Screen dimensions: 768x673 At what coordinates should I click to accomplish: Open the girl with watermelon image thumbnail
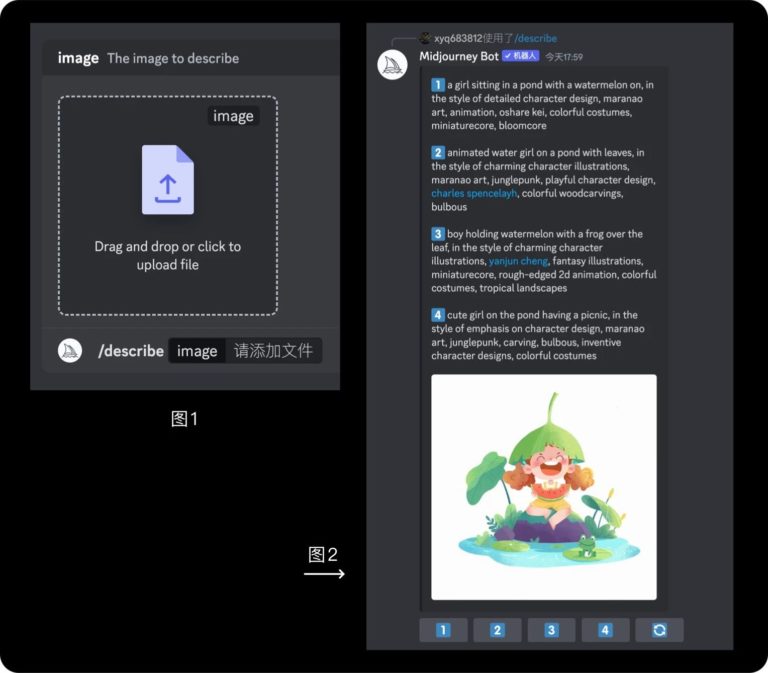tap(543, 487)
